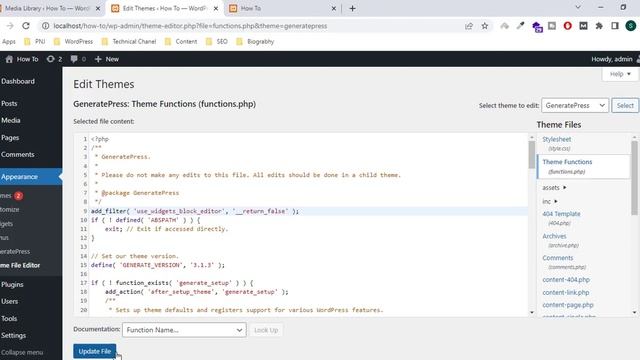The width and height of the screenshot is (640, 360).
Task: Open the content-link.php file
Action: pos(566,293)
